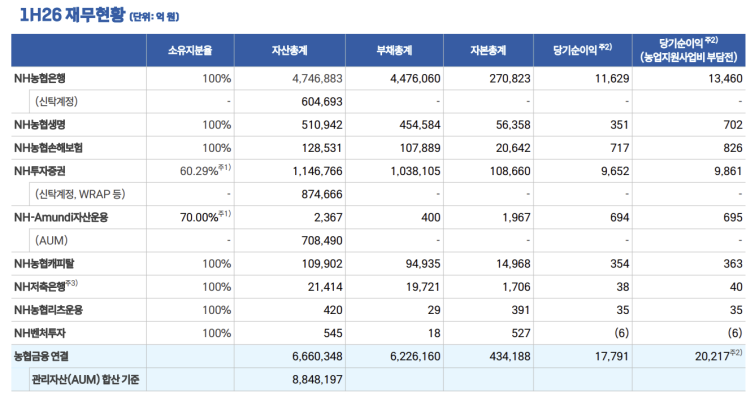Select the value 874,666

coord(322,194)
